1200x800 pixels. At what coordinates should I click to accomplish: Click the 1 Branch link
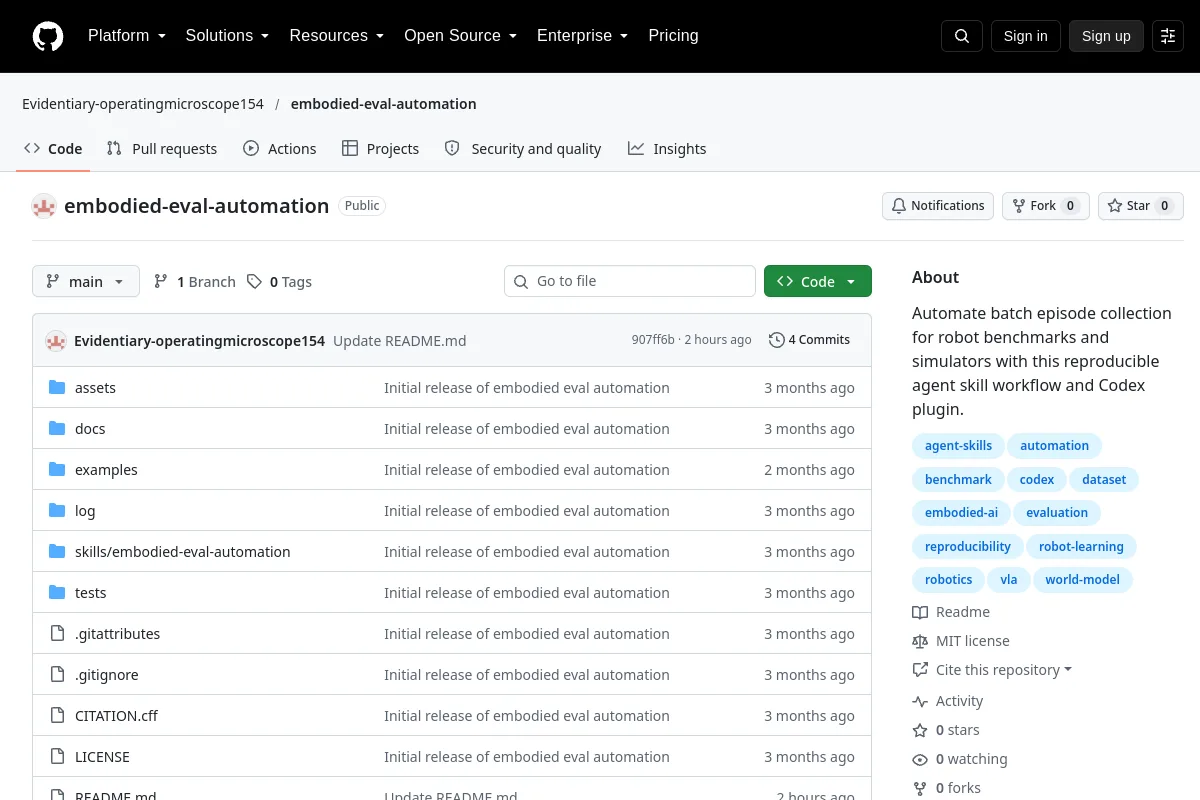[x=195, y=282]
